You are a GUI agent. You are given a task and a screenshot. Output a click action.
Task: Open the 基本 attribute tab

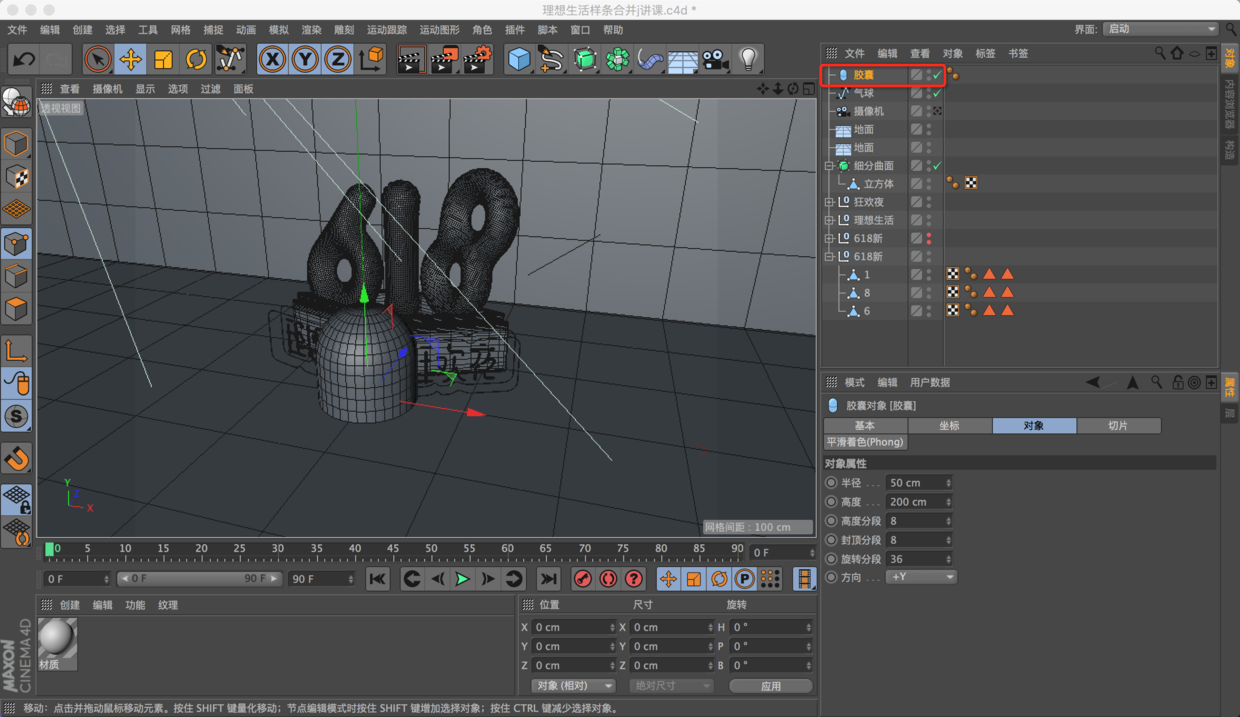tap(865, 425)
